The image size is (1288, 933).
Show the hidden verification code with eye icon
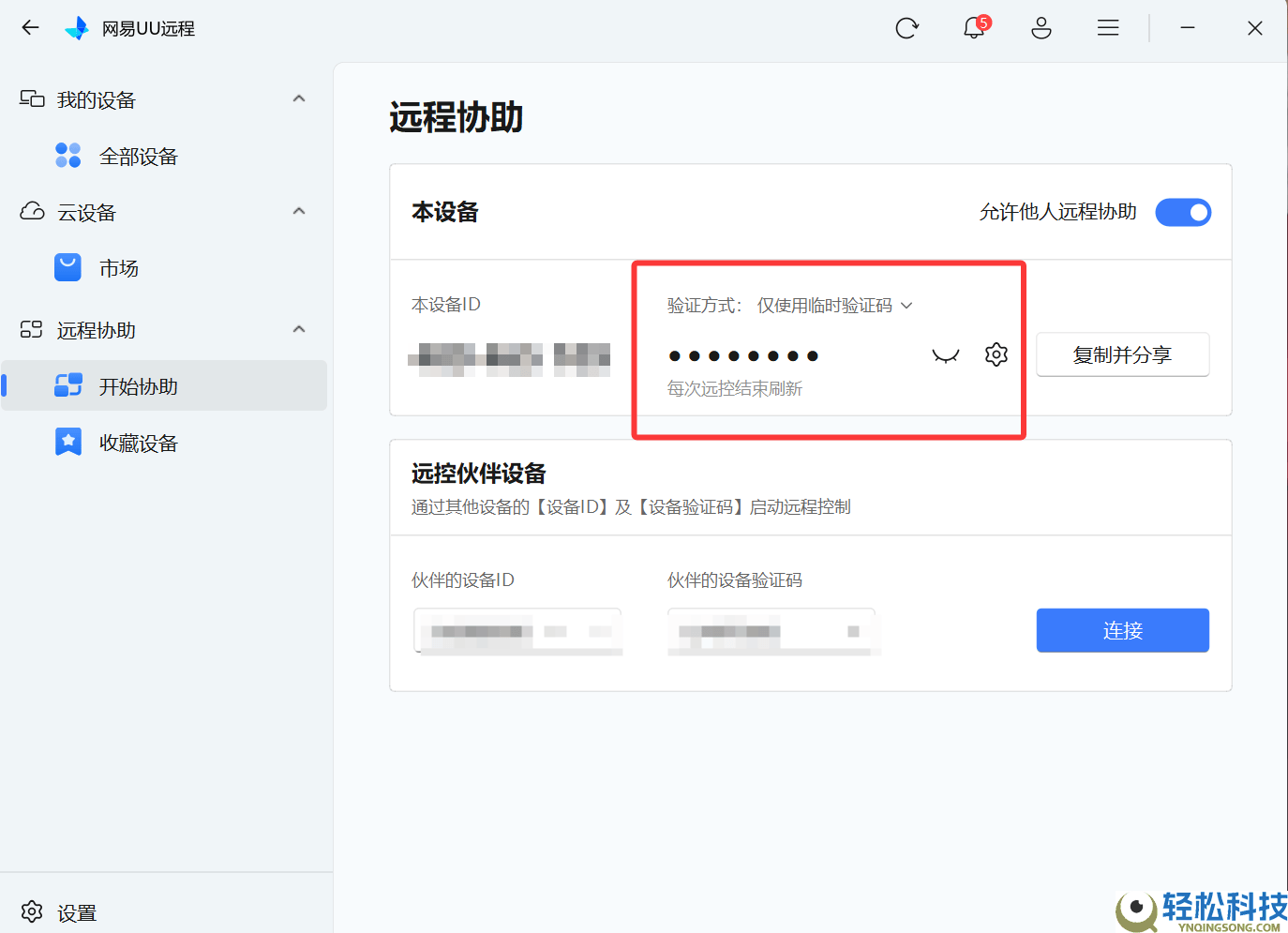[x=946, y=355]
